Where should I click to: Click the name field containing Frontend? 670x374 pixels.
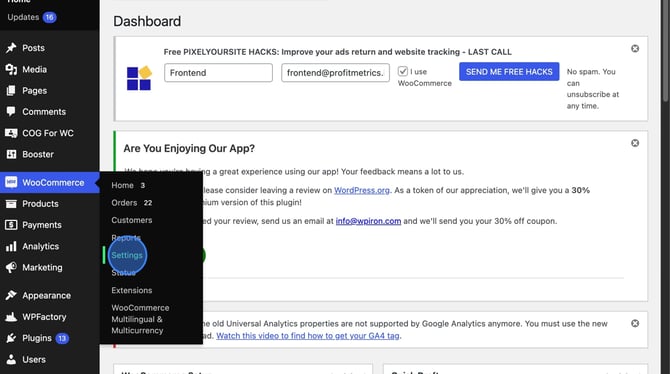tap(218, 73)
